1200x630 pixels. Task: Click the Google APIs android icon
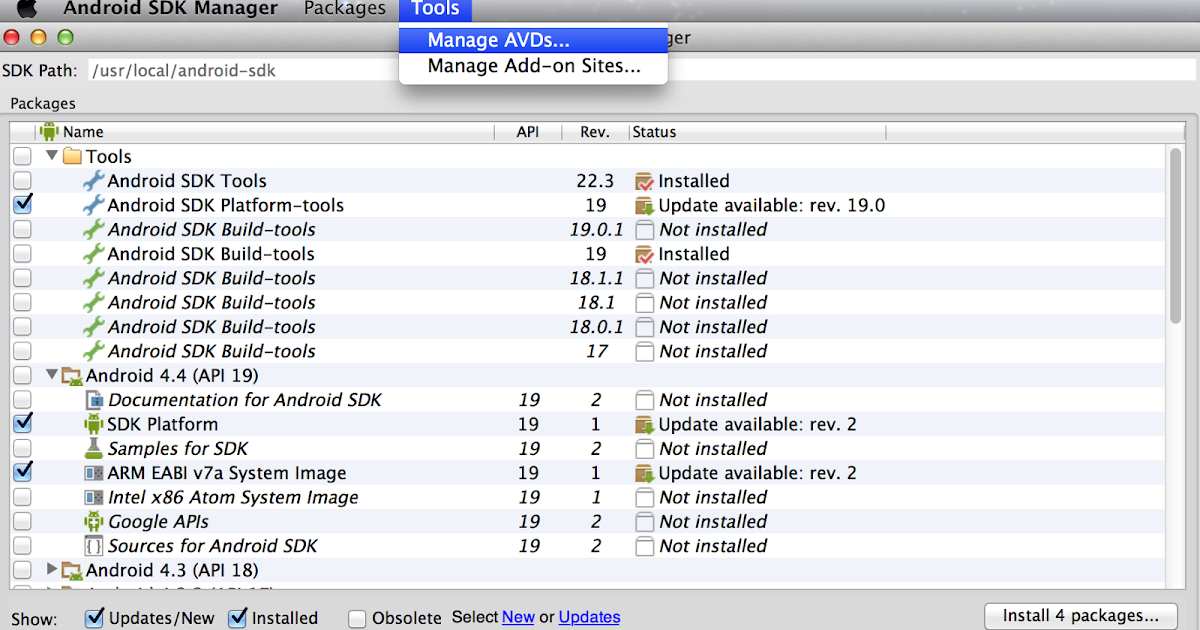coord(94,522)
